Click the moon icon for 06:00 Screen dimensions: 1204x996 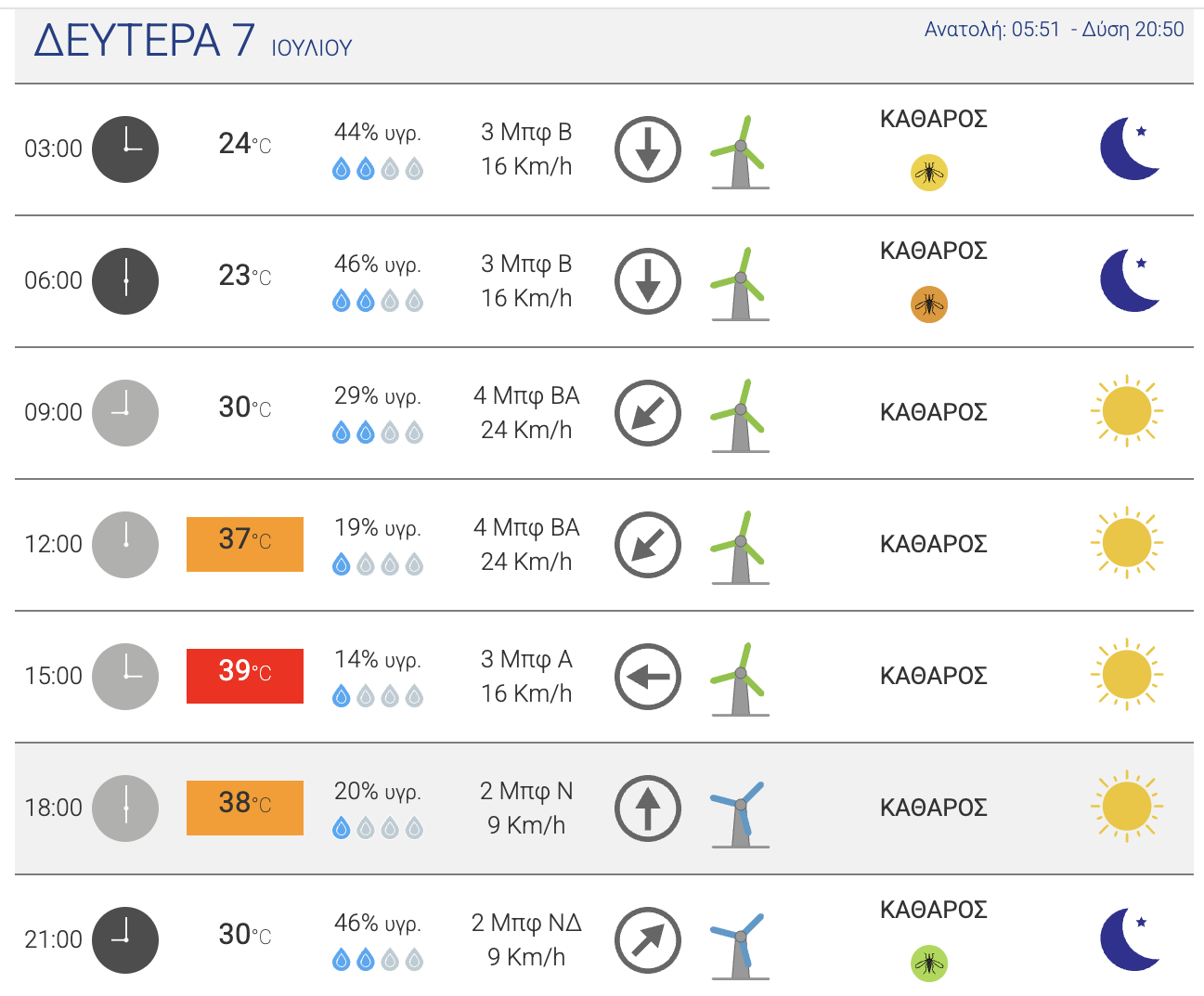coord(1129,280)
